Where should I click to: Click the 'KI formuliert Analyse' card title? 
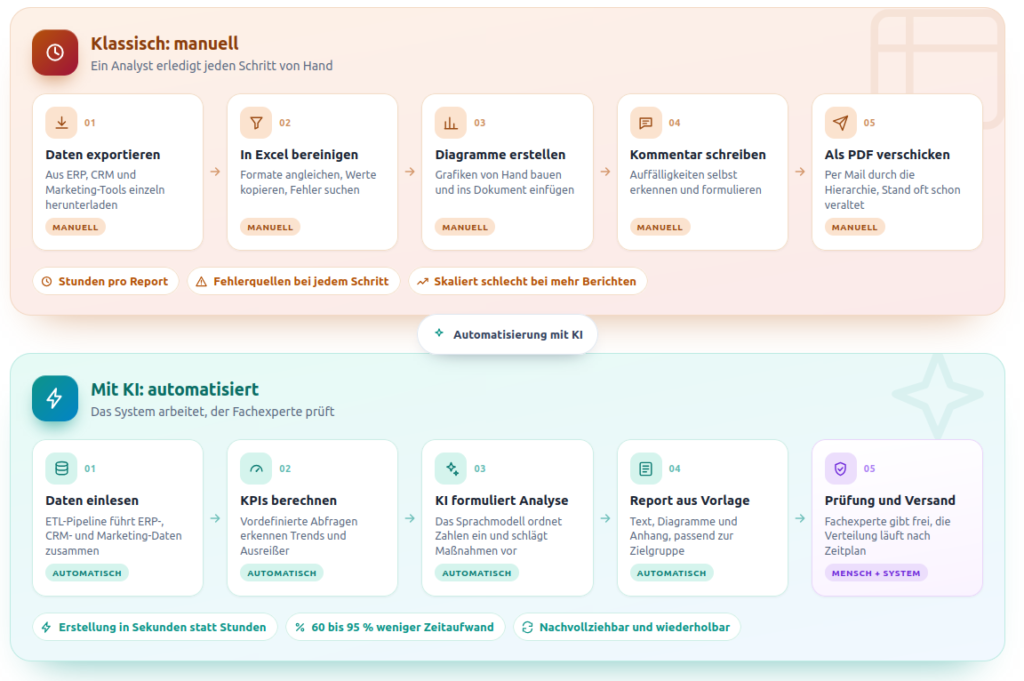(502, 500)
